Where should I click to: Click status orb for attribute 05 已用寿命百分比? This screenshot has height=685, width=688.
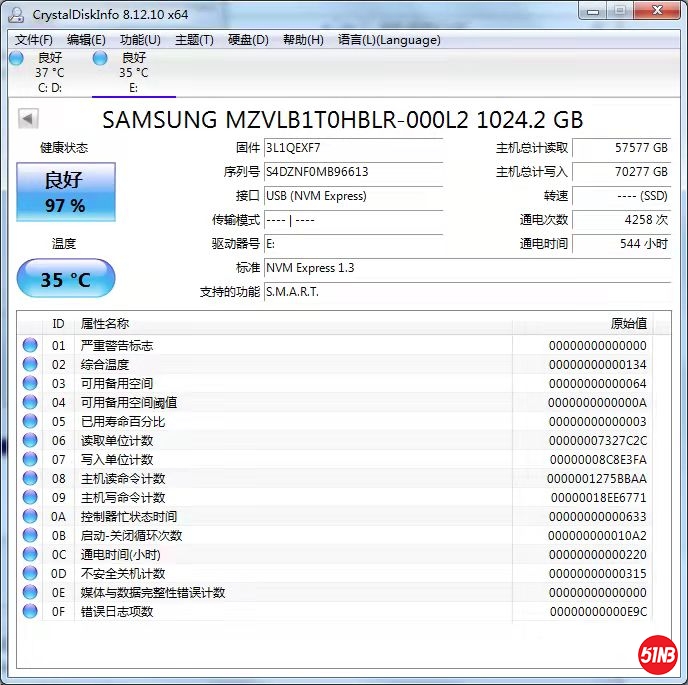click(30, 421)
